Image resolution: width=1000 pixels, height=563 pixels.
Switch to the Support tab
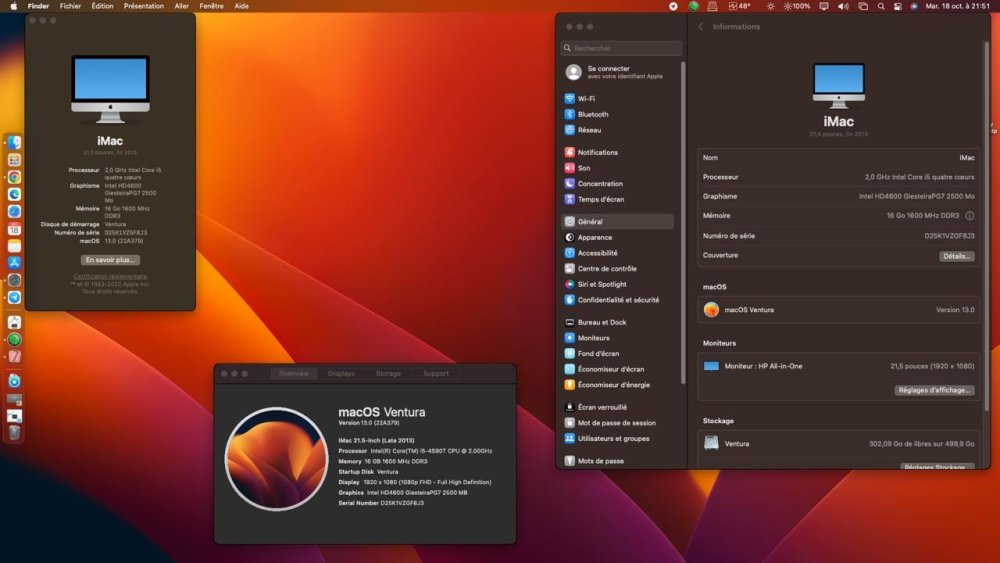pos(436,374)
